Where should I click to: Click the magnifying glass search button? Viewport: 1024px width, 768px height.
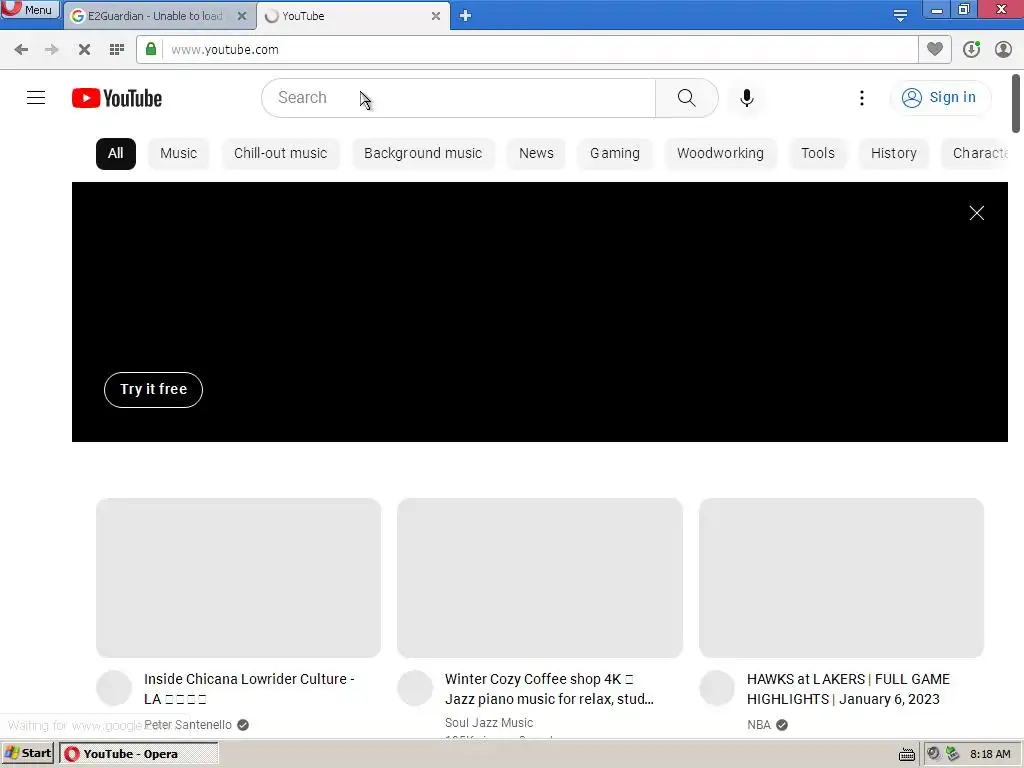point(686,98)
